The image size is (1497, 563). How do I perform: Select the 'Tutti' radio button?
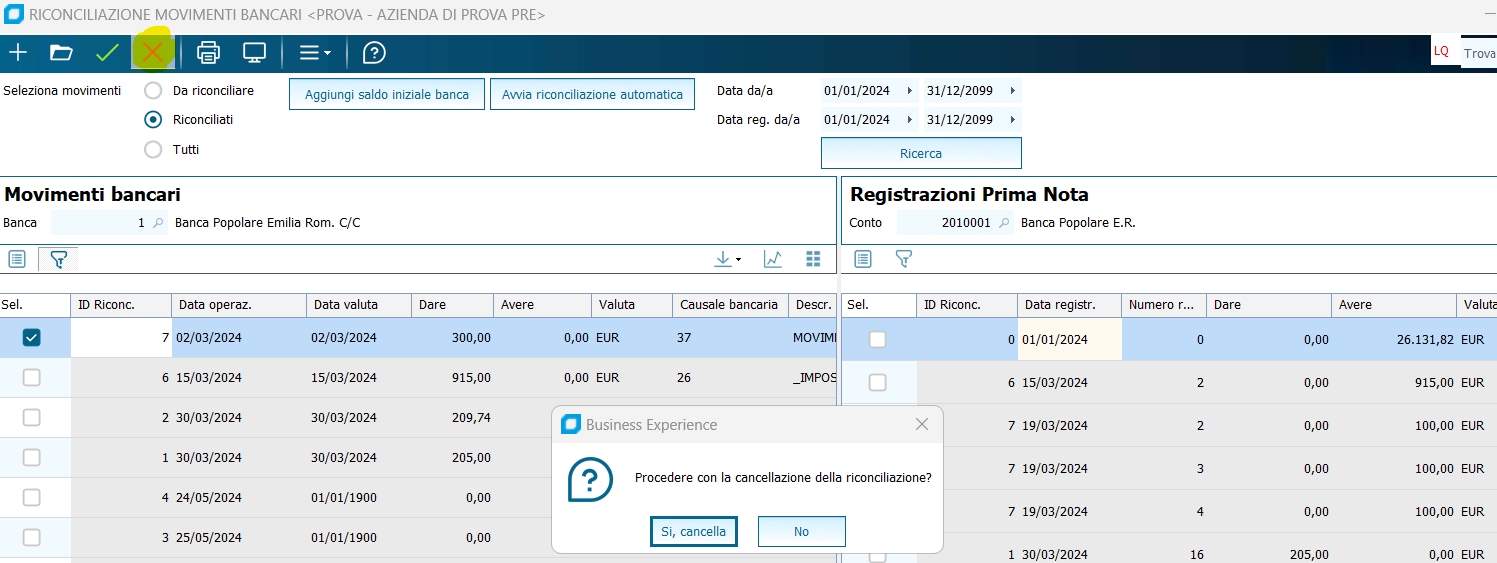[153, 149]
